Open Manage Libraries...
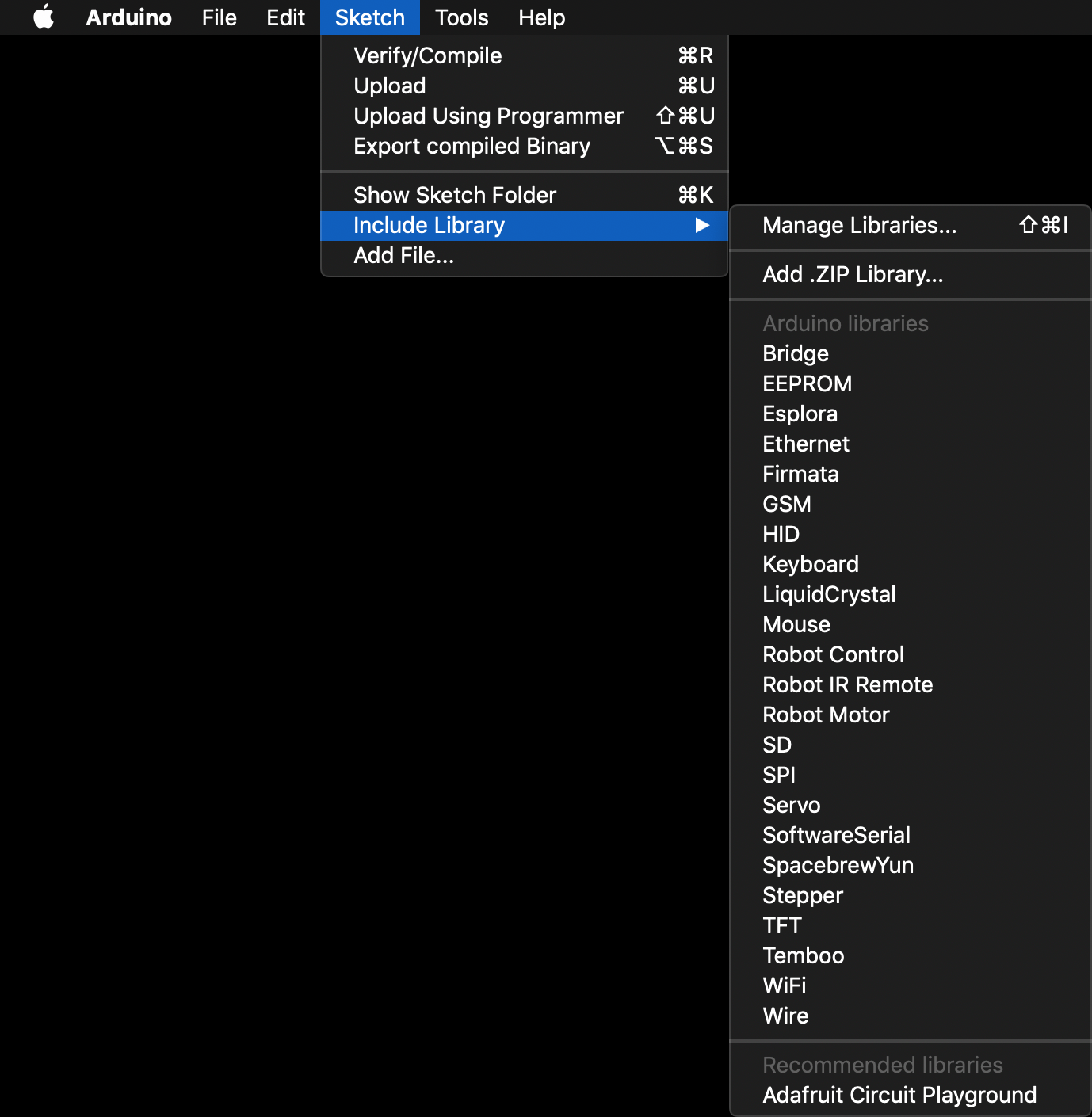 coord(859,226)
